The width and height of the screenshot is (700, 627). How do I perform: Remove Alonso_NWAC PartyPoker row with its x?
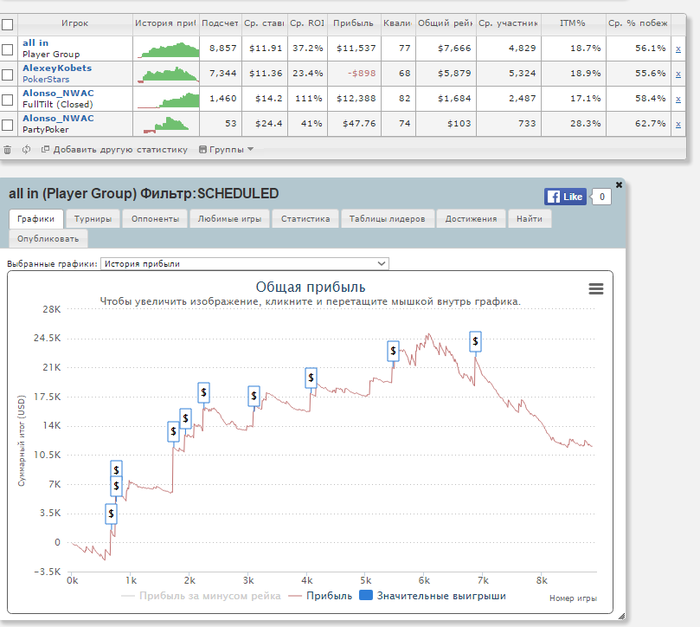[x=678, y=124]
